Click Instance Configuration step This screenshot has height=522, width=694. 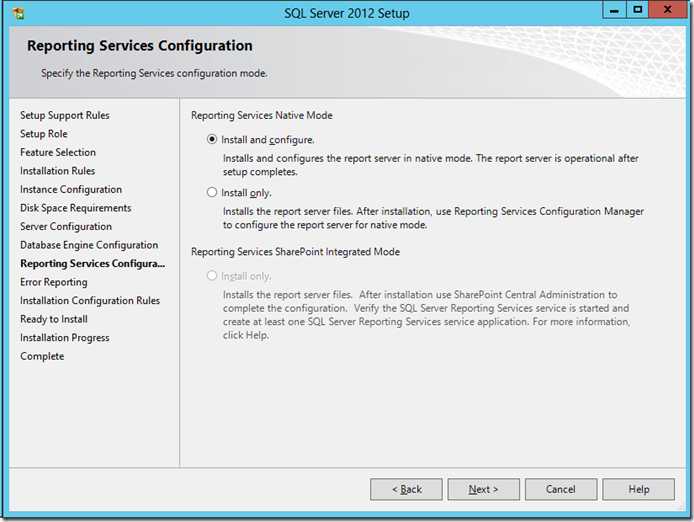tap(71, 189)
